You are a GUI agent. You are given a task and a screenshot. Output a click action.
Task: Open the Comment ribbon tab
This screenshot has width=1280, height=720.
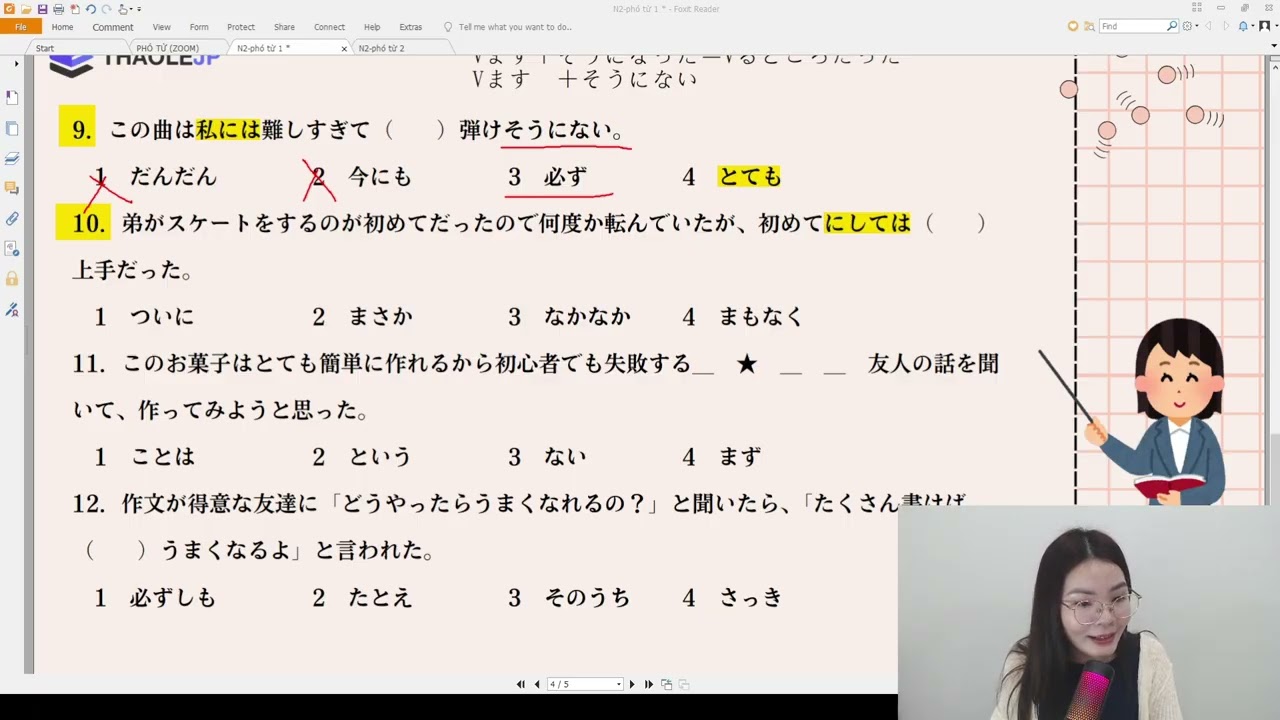pos(113,27)
